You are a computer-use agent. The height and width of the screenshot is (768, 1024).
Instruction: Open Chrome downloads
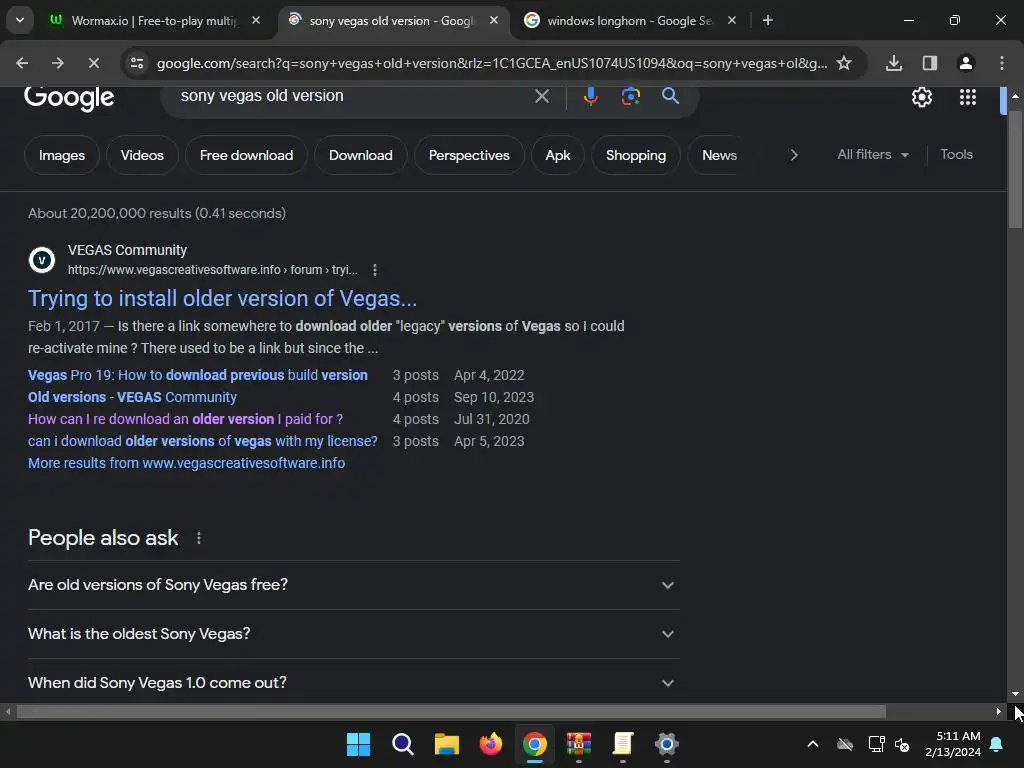pos(893,63)
